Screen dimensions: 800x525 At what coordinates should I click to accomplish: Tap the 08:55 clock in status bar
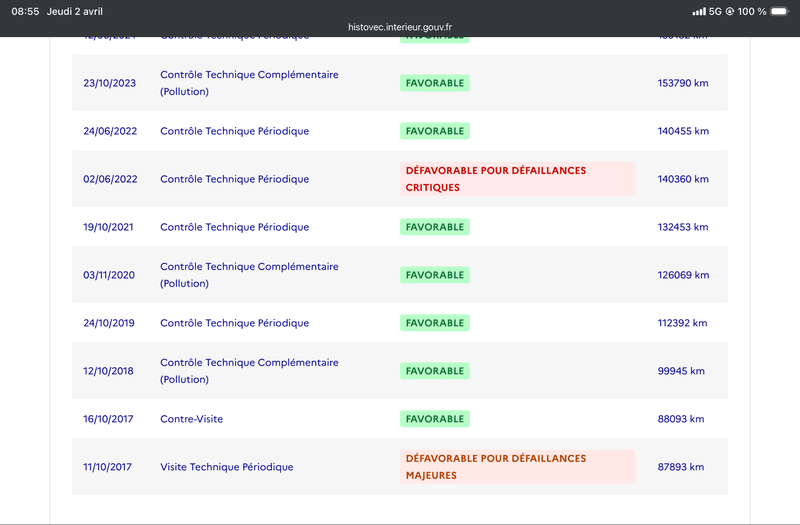coord(25,11)
